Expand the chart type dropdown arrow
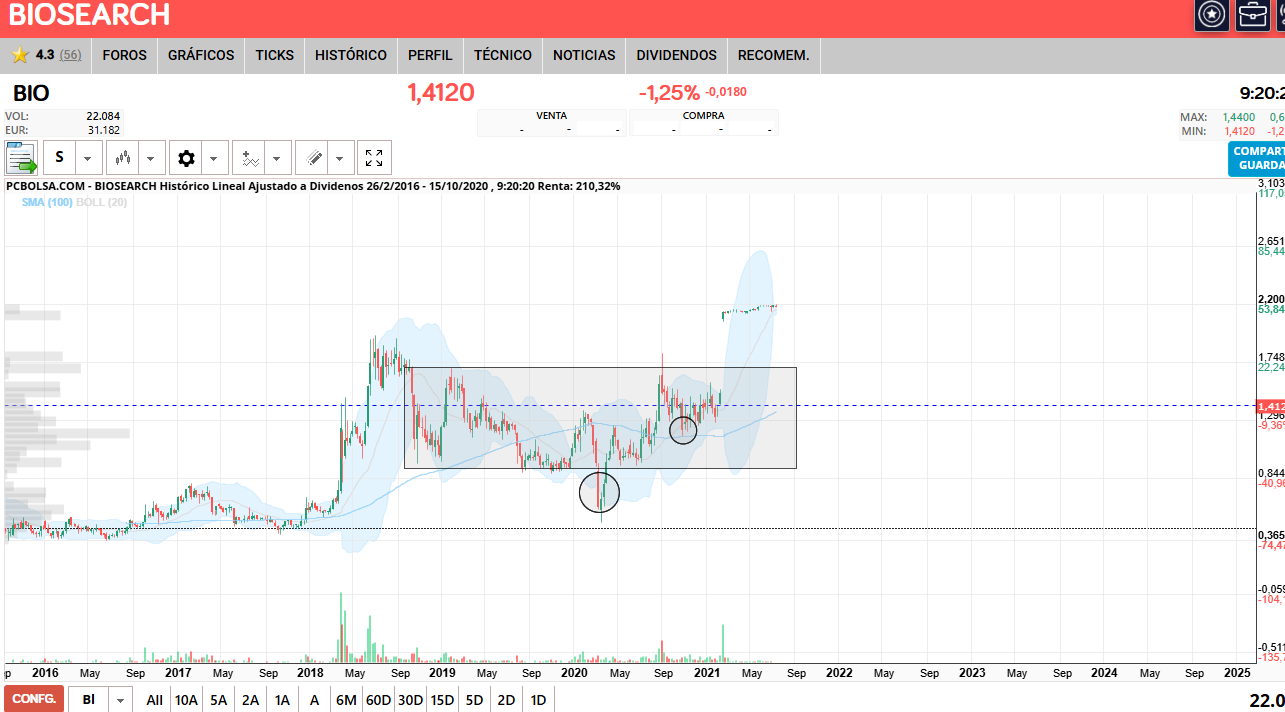 pyautogui.click(x=152, y=158)
